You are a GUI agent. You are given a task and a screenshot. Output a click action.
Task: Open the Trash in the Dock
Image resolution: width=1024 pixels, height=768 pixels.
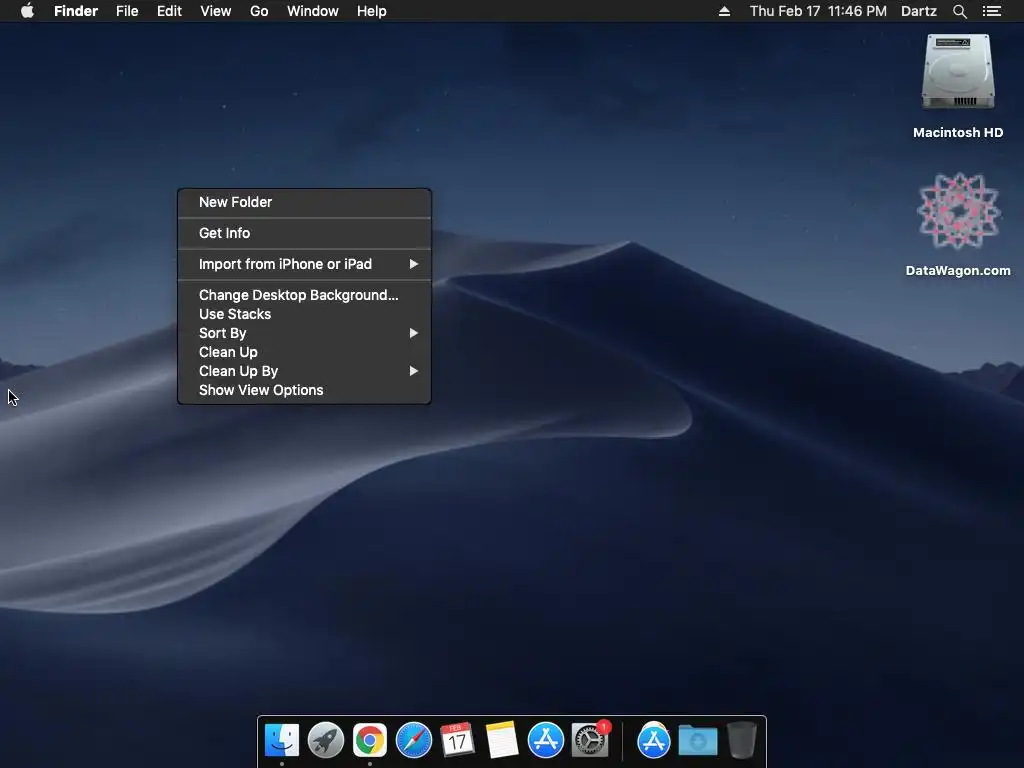(x=741, y=740)
